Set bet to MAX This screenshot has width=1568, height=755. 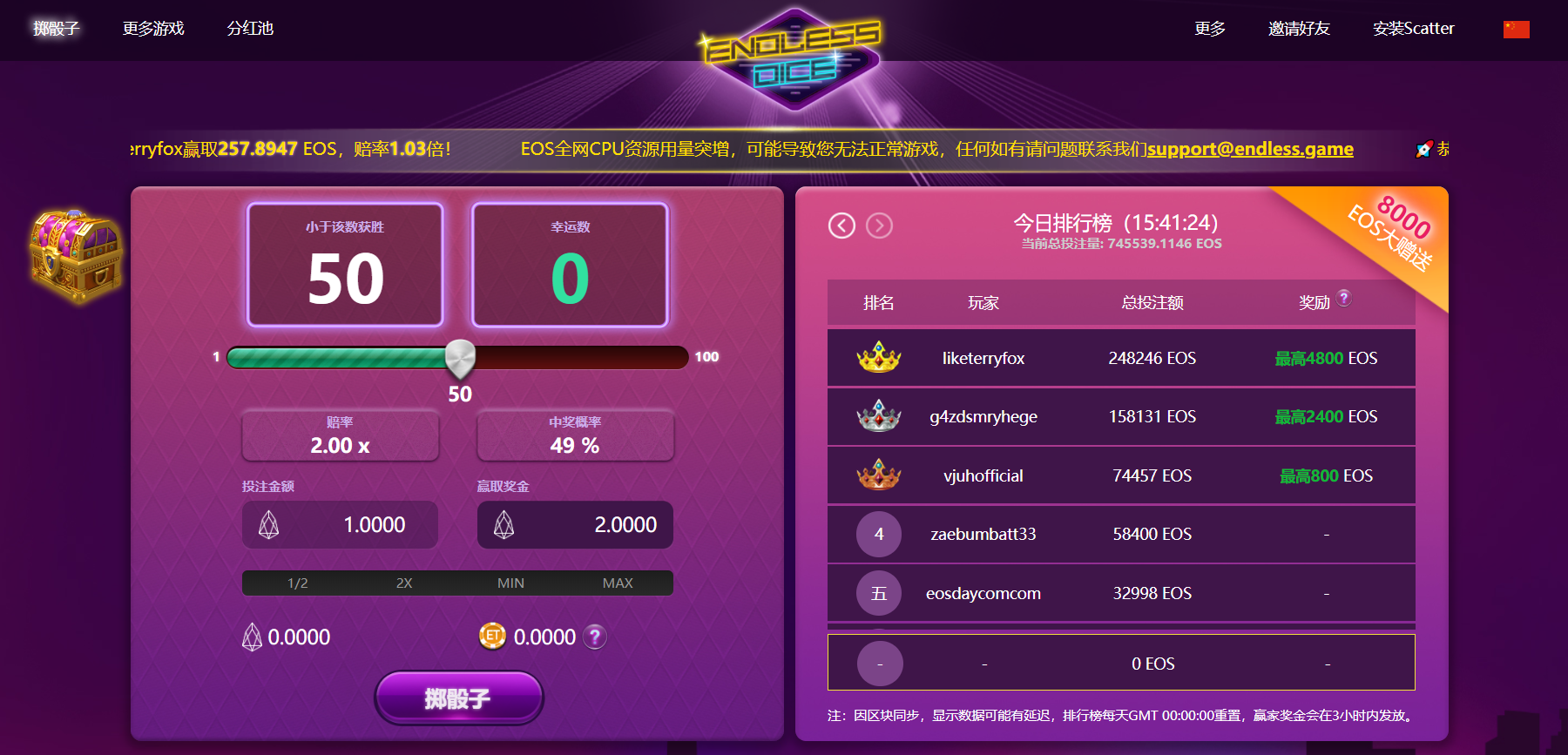pos(618,583)
